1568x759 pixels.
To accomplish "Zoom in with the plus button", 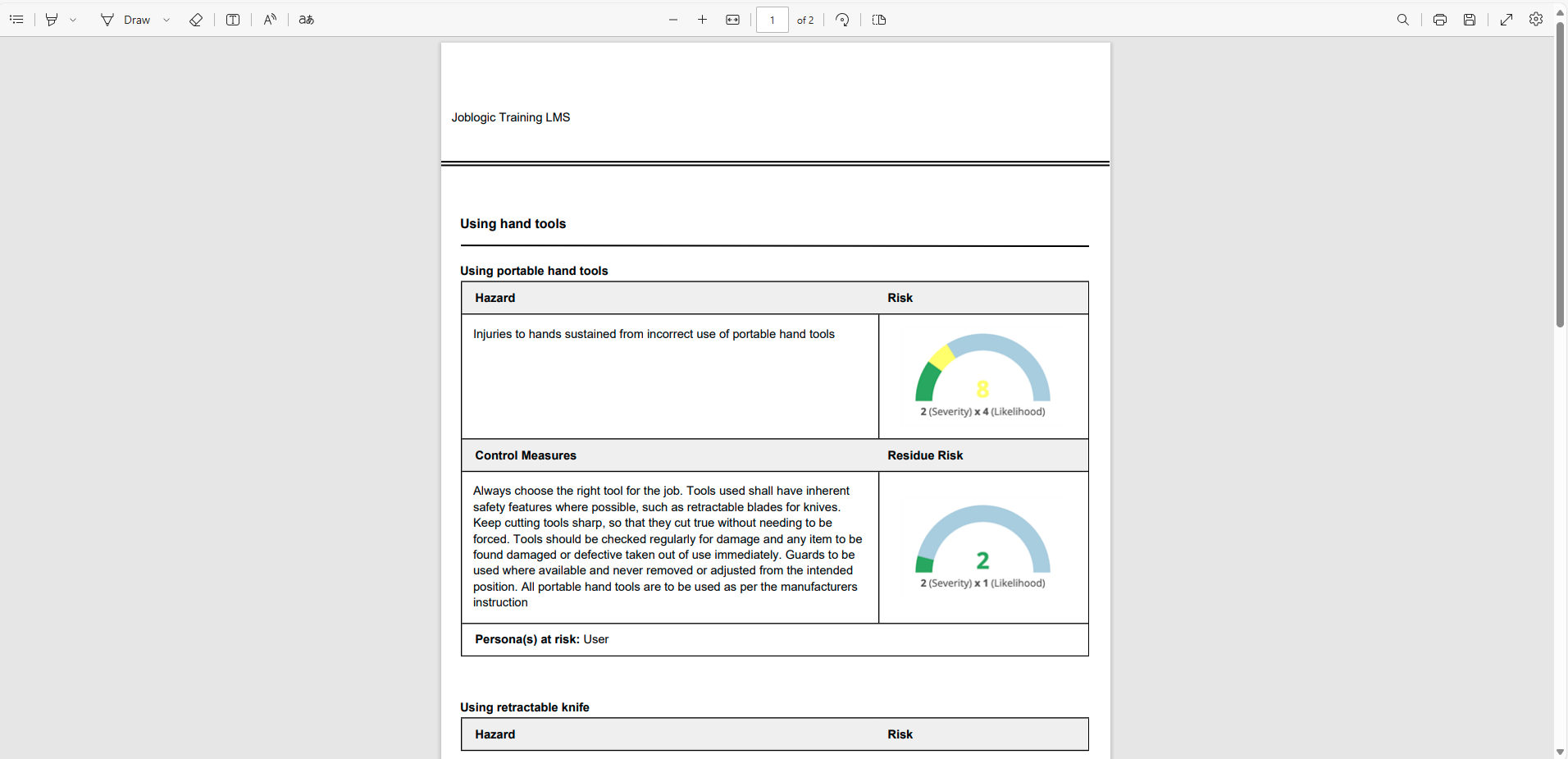I will click(x=703, y=20).
